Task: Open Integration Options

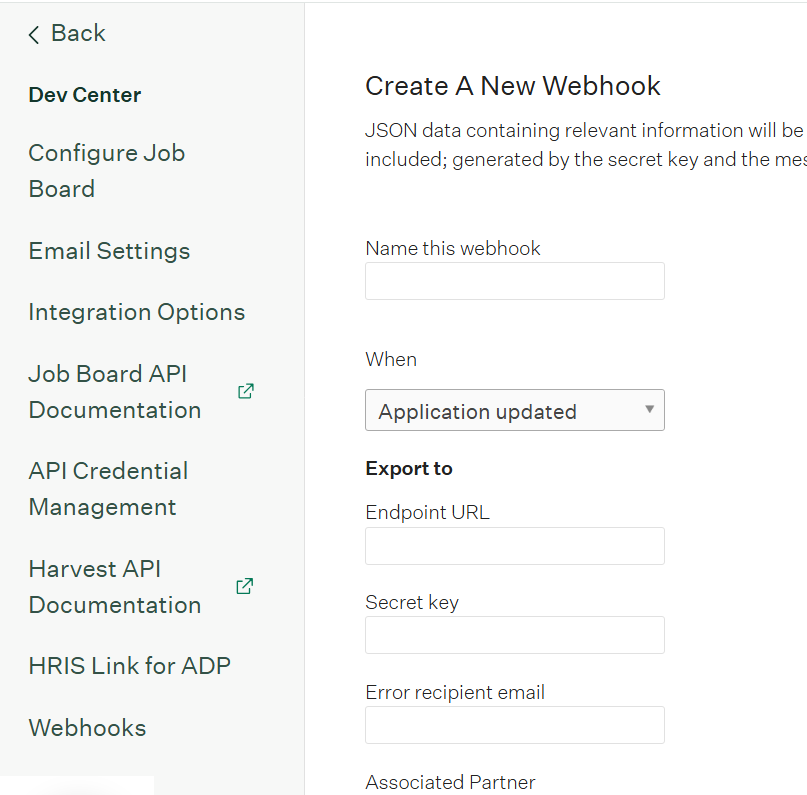Action: tap(136, 312)
